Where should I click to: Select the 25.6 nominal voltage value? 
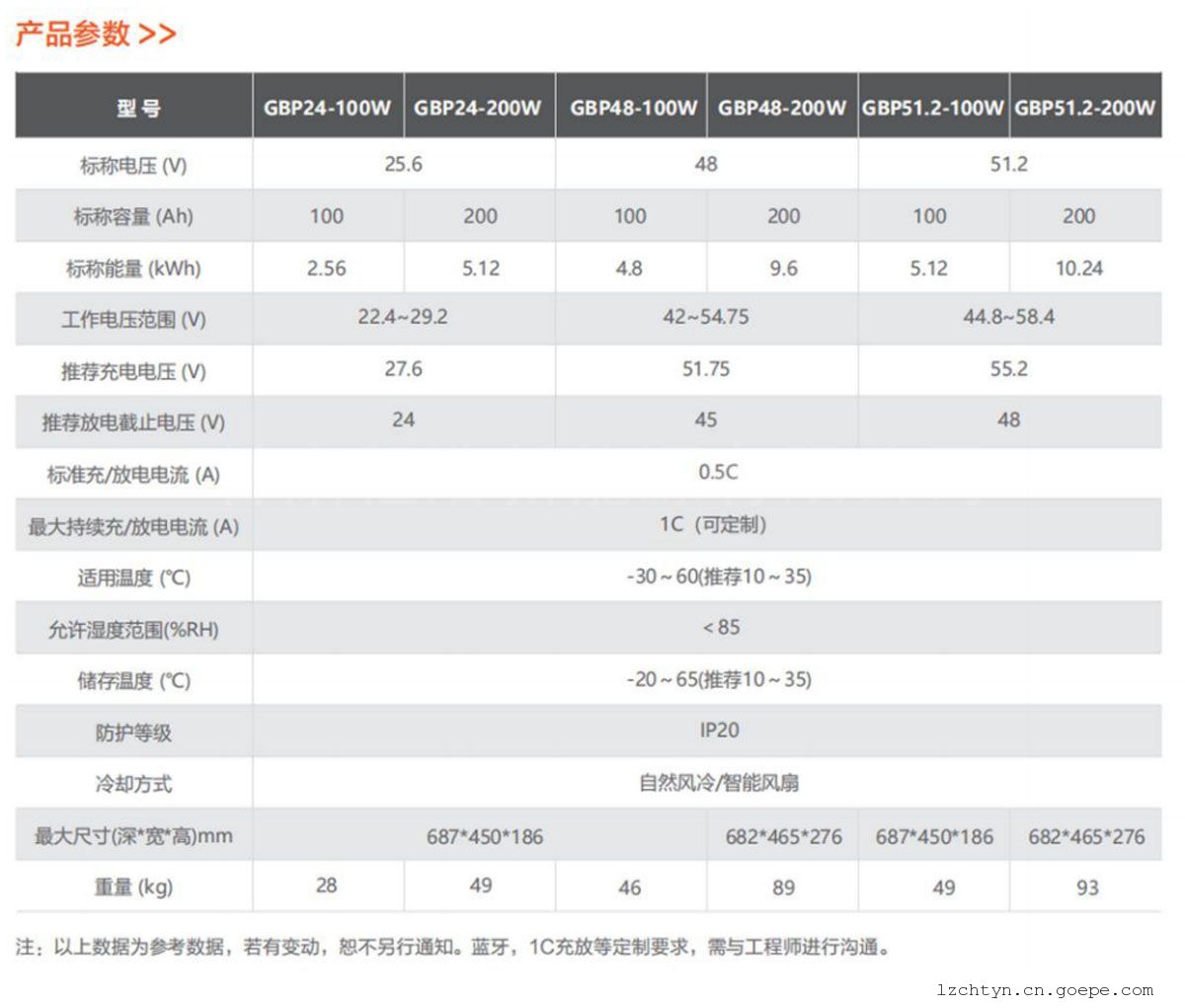tap(403, 164)
